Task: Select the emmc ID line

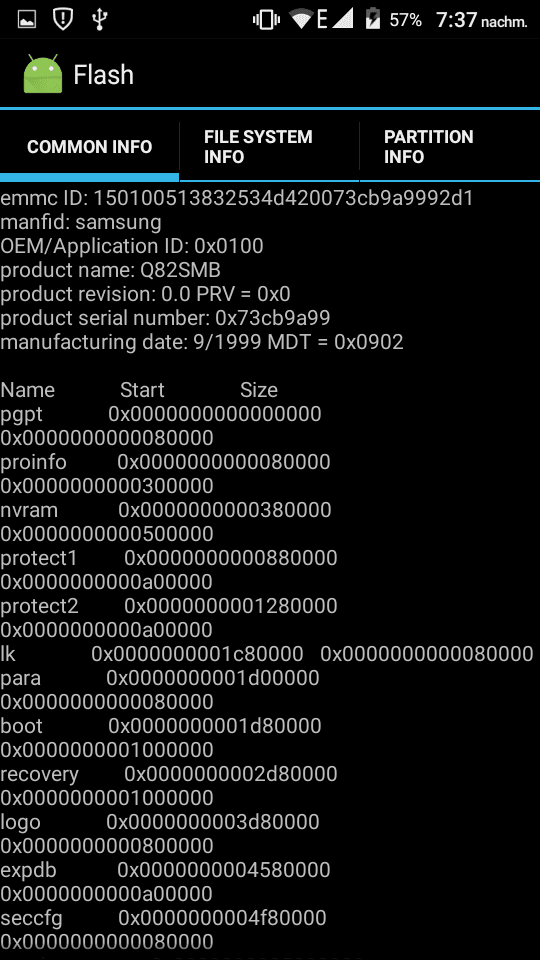Action: (237, 198)
